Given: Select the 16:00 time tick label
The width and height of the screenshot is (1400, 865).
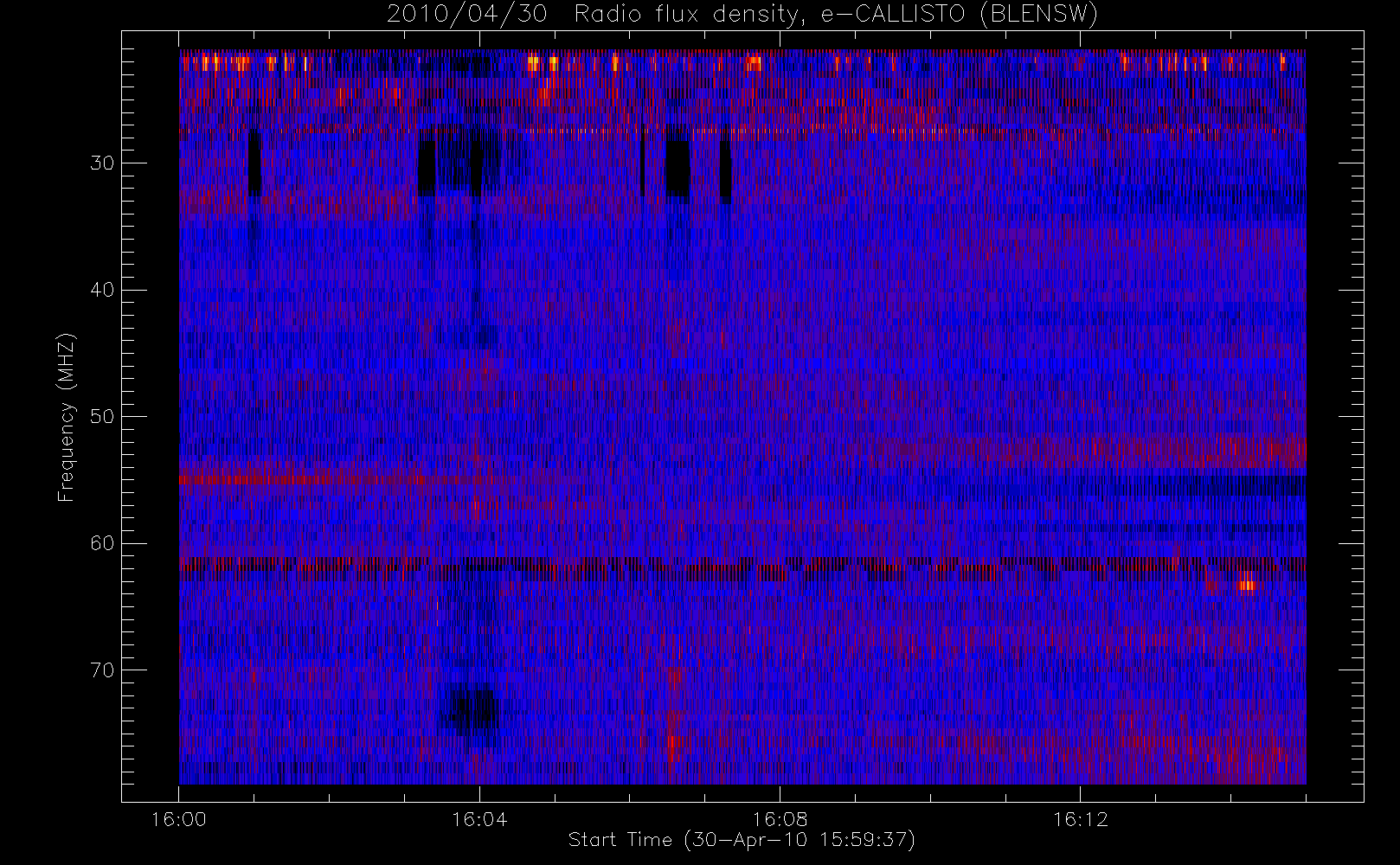Looking at the screenshot, I should click(x=178, y=819).
